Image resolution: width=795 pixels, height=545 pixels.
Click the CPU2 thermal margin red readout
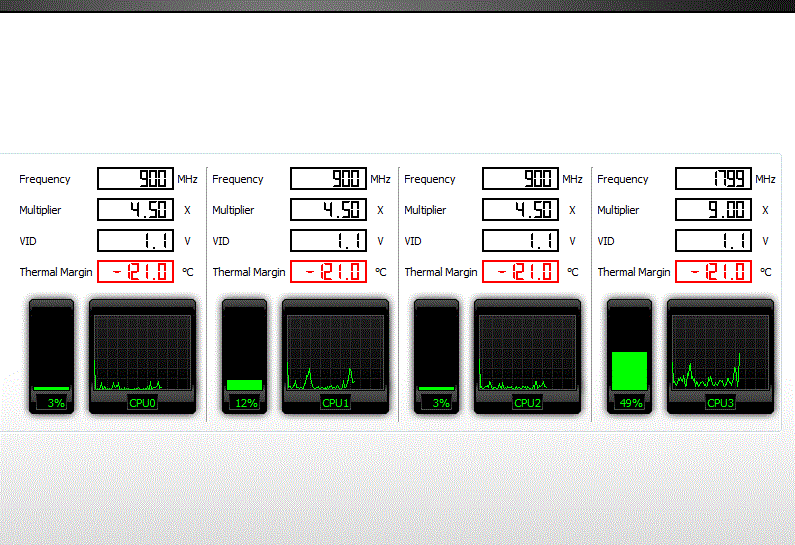[520, 271]
